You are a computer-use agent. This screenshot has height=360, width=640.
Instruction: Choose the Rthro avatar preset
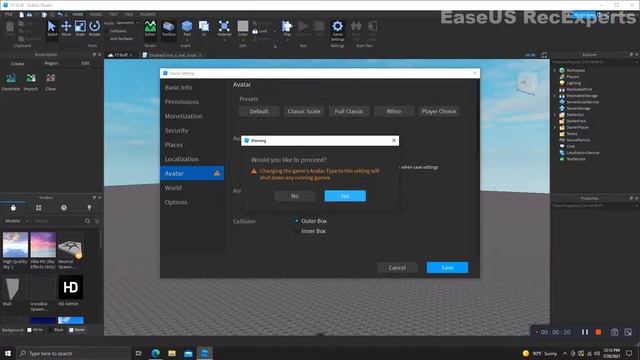click(x=393, y=111)
